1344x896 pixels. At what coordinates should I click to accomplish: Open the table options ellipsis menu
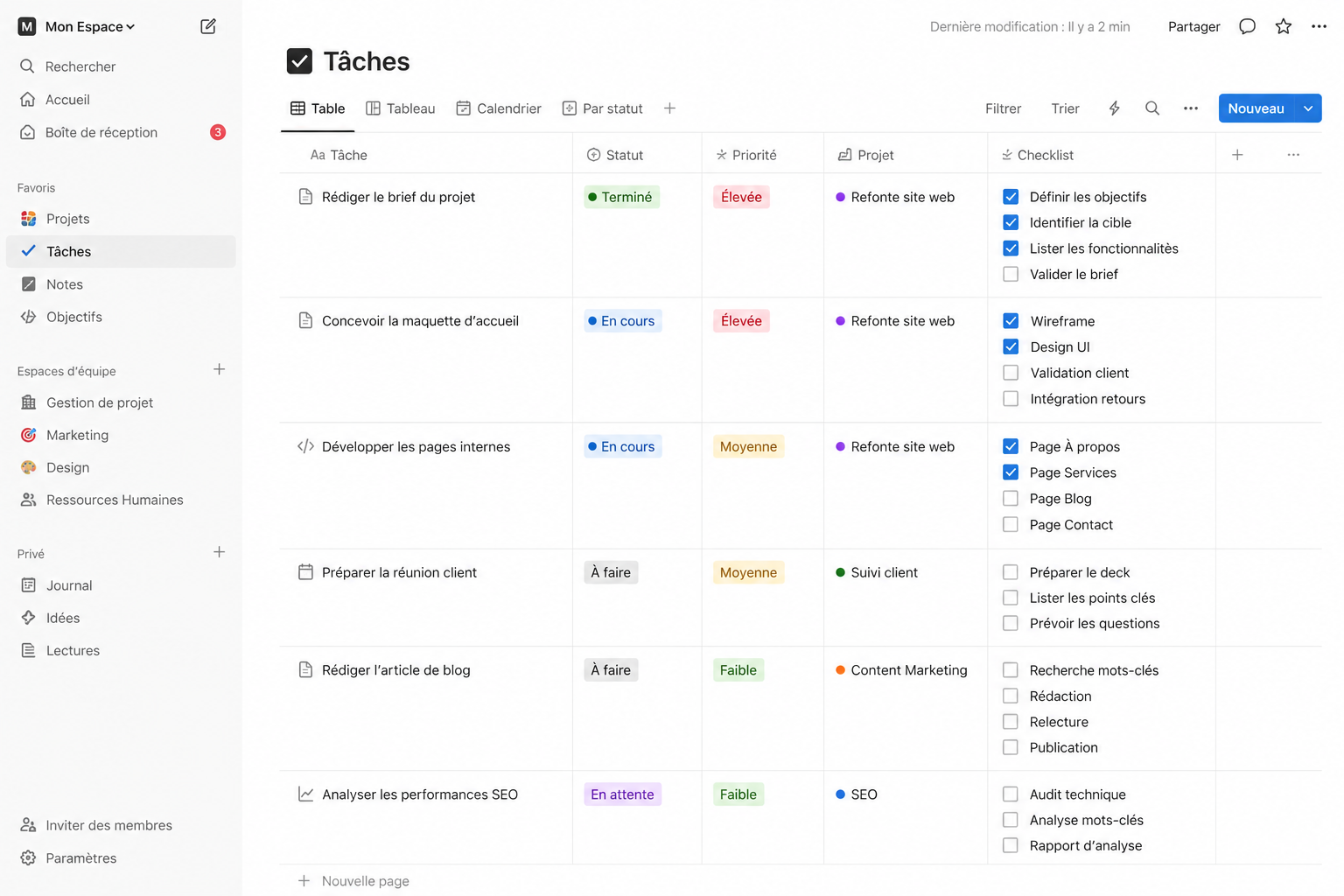(x=1190, y=108)
